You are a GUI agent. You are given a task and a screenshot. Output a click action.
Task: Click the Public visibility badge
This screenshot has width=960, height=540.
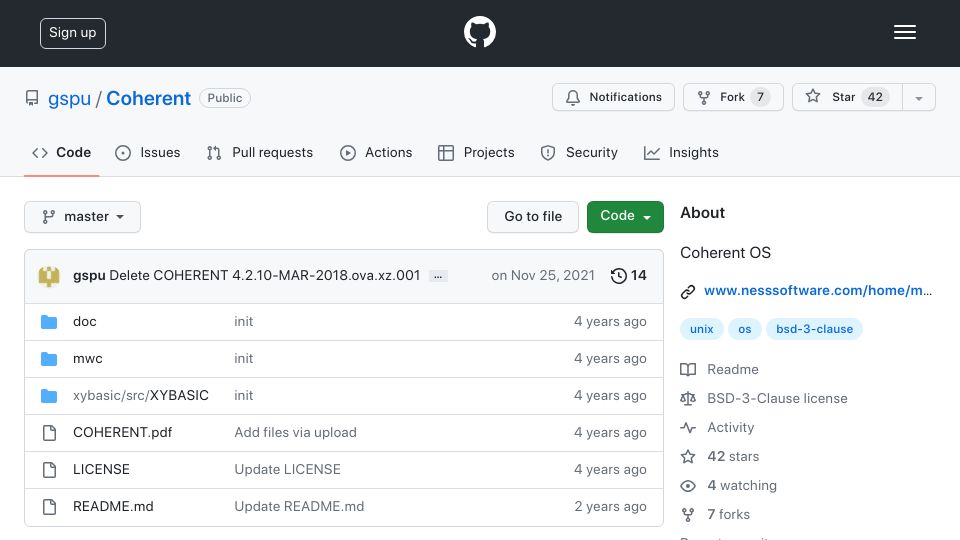225,98
